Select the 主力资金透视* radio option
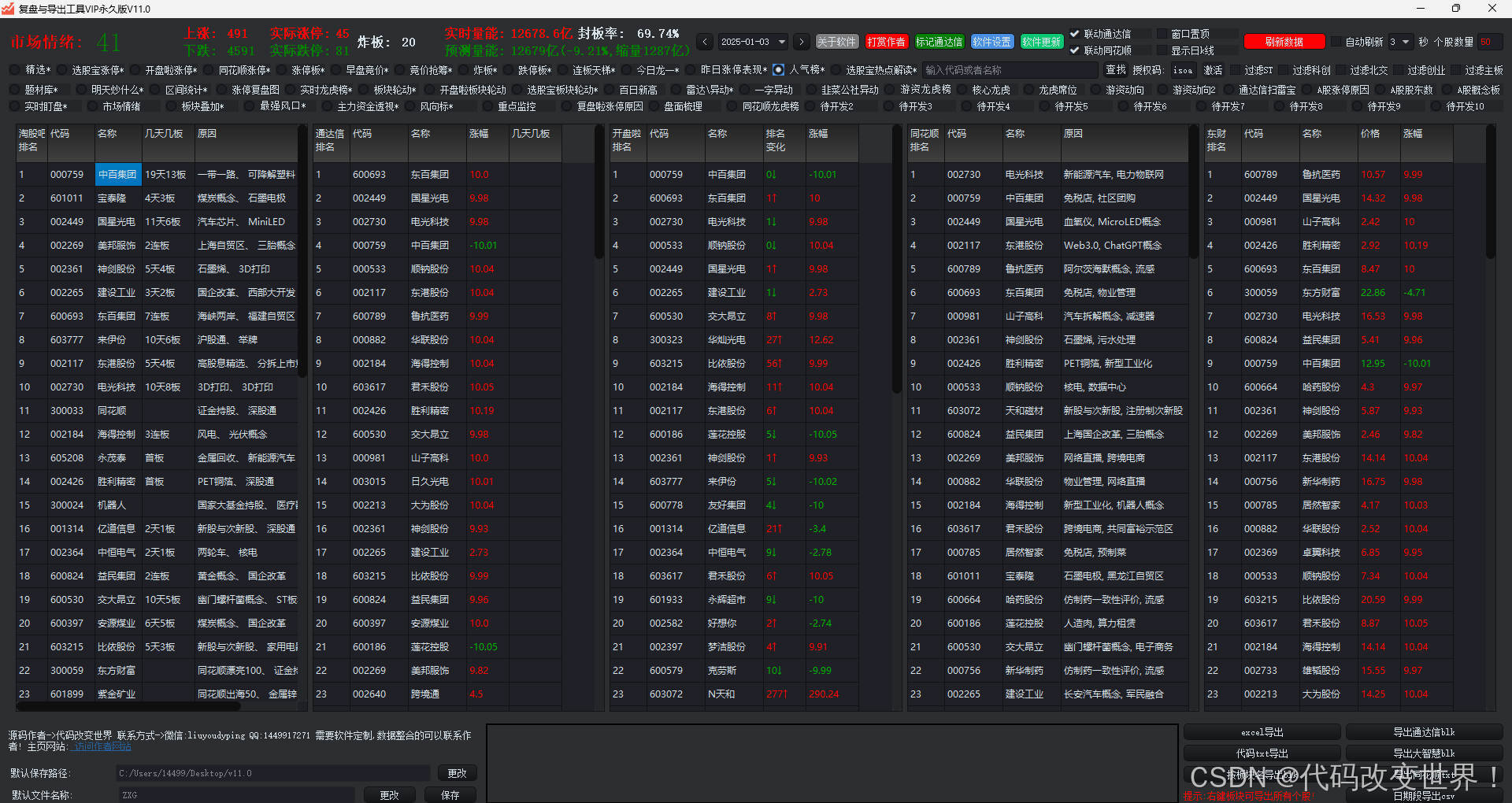The width and height of the screenshot is (1512, 803). click(x=326, y=106)
